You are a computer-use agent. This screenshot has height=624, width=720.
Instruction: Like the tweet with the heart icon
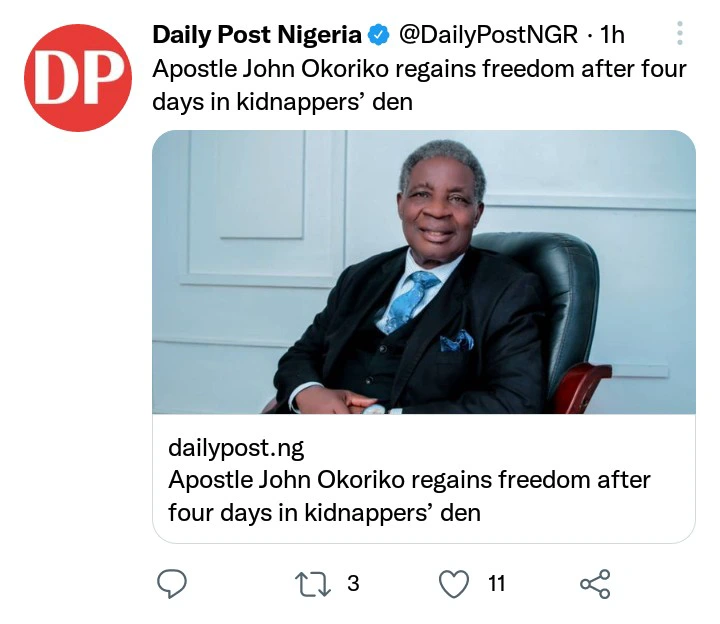[x=455, y=583]
